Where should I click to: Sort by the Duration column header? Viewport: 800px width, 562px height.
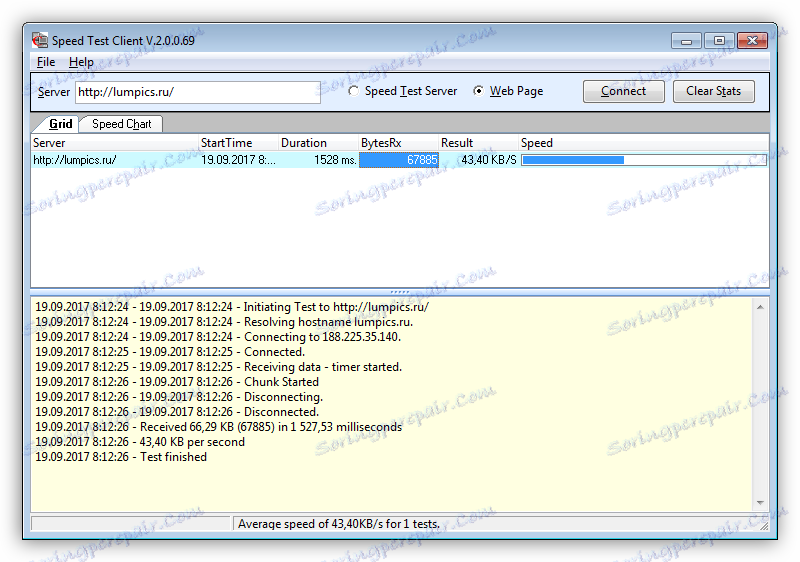[x=318, y=143]
